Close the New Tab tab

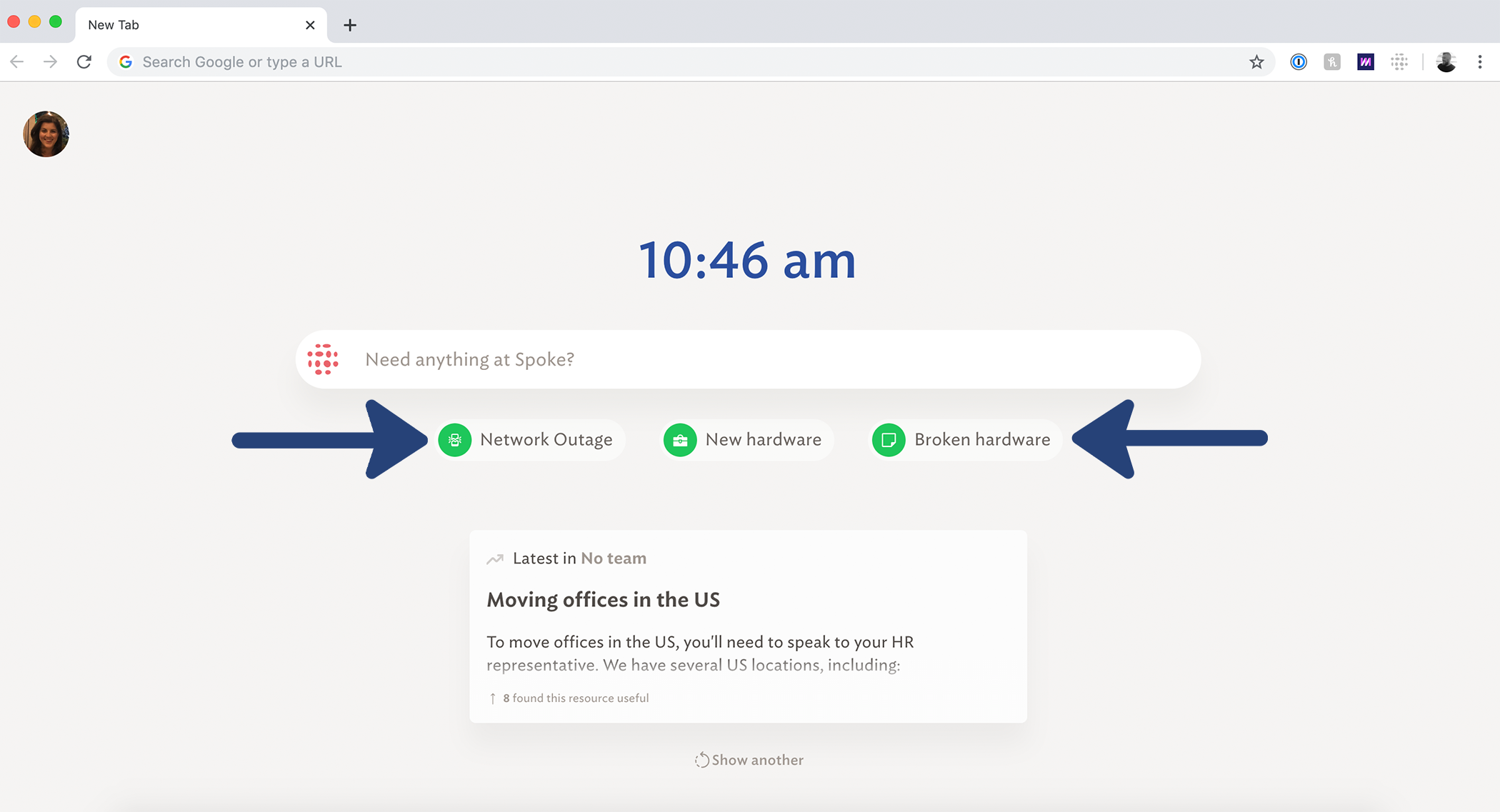coord(310,25)
